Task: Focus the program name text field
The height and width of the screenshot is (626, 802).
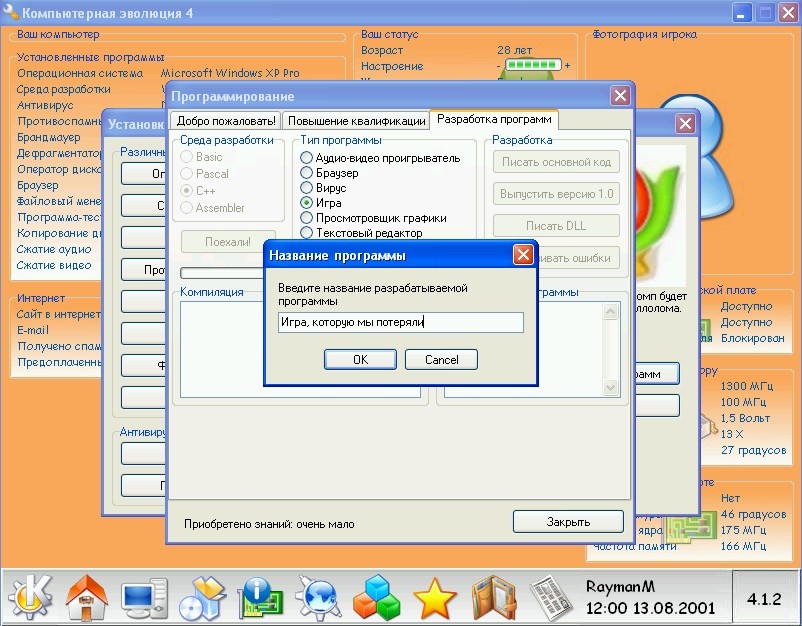Action: 400,323
